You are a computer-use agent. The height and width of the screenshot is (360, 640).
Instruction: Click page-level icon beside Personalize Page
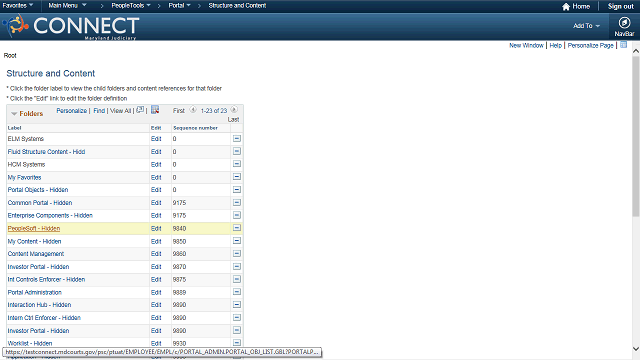[x=623, y=45]
